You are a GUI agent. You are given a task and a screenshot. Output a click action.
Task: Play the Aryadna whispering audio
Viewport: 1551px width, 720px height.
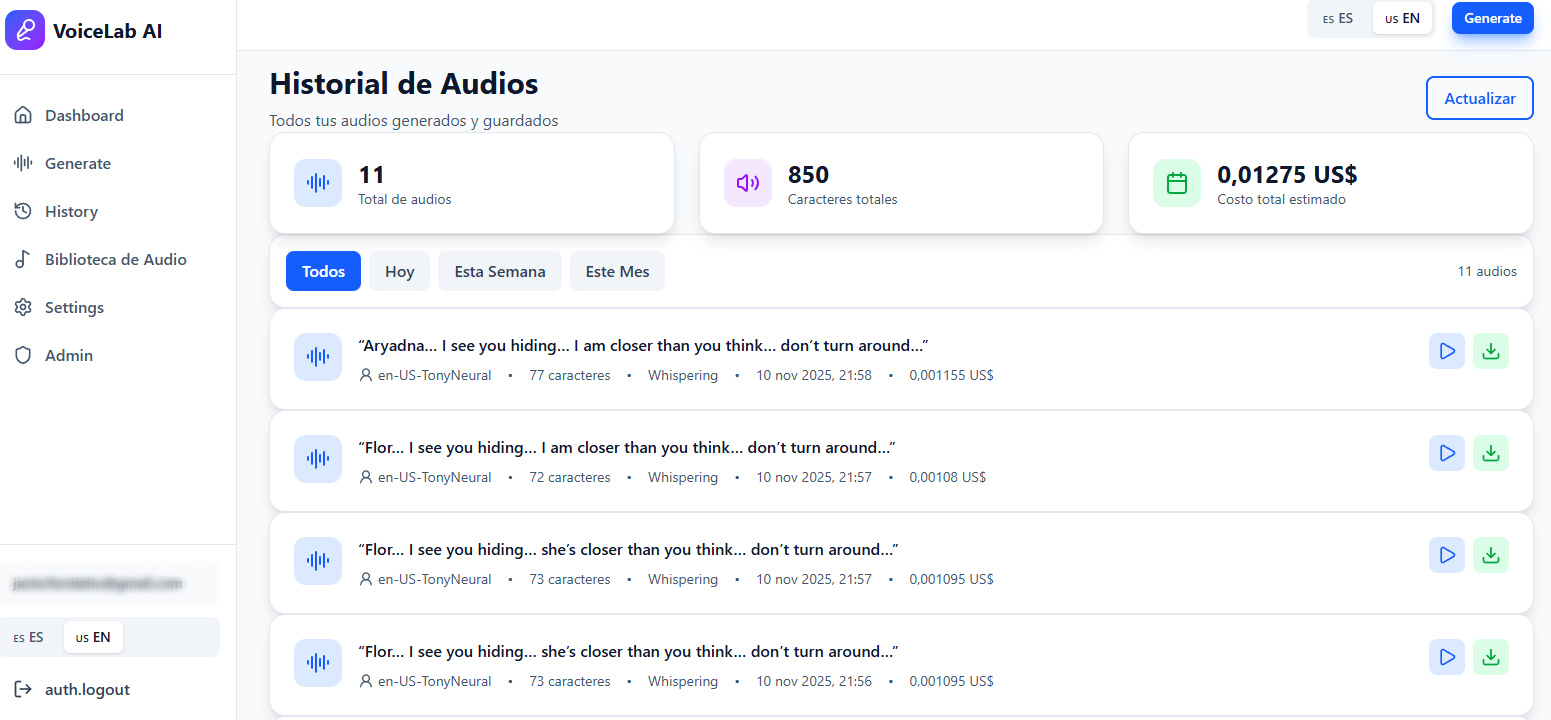pyautogui.click(x=1447, y=351)
